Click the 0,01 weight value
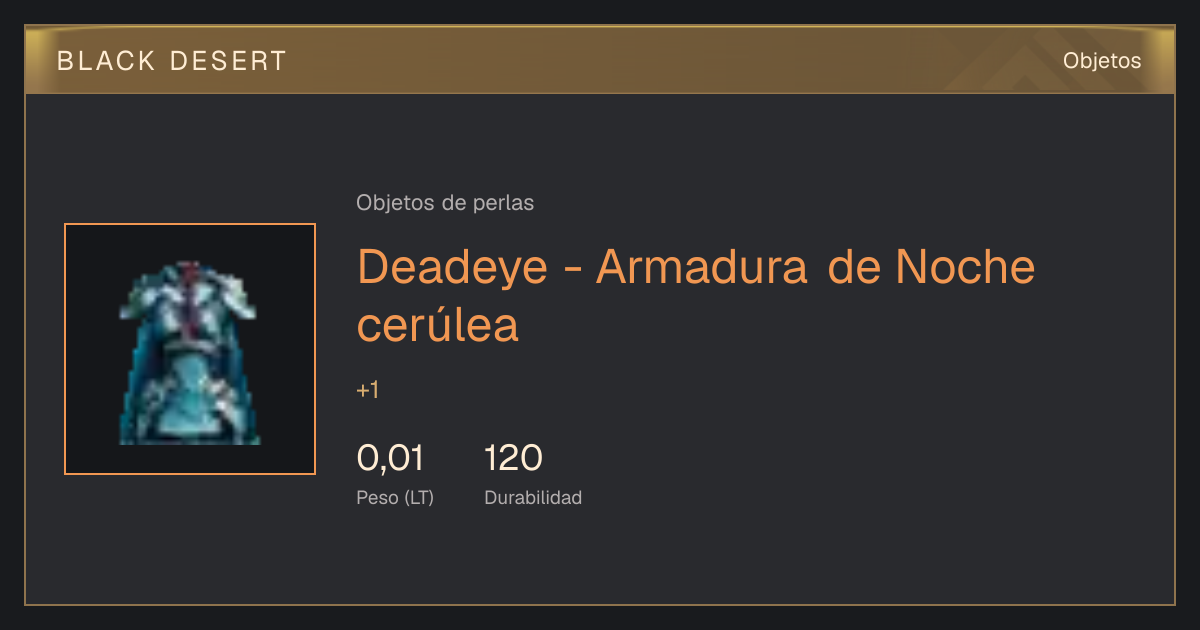The height and width of the screenshot is (630, 1200). coord(390,458)
